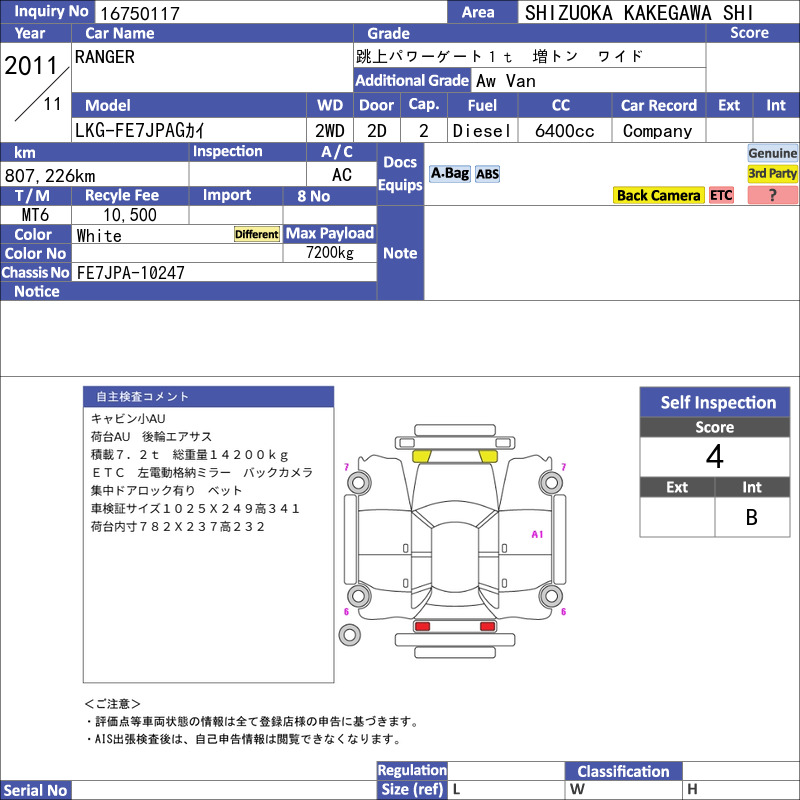
Task: Click the Inquiry No 16750117 field
Action: (271, 12)
